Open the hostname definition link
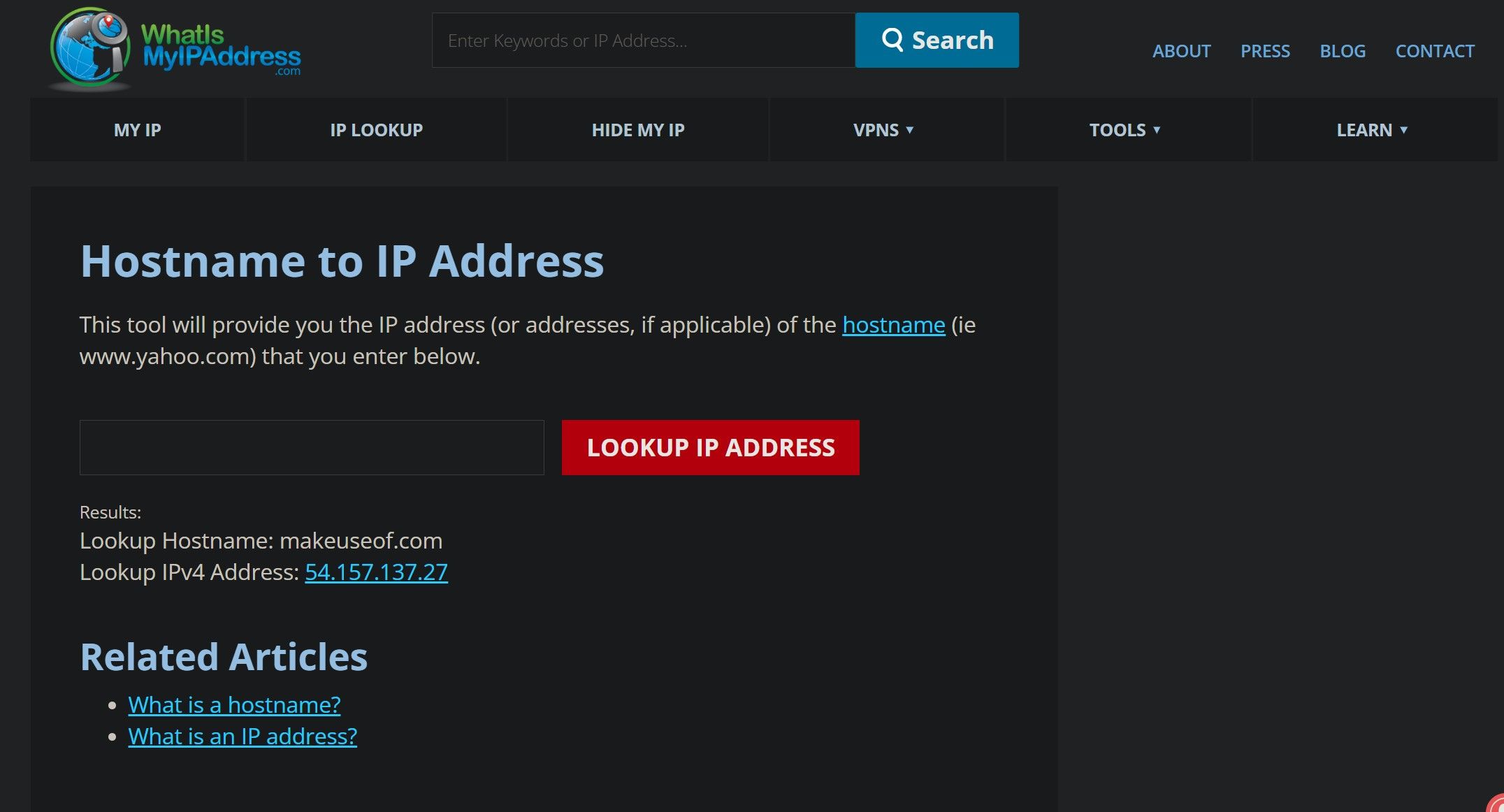The image size is (1504, 812). [x=892, y=324]
